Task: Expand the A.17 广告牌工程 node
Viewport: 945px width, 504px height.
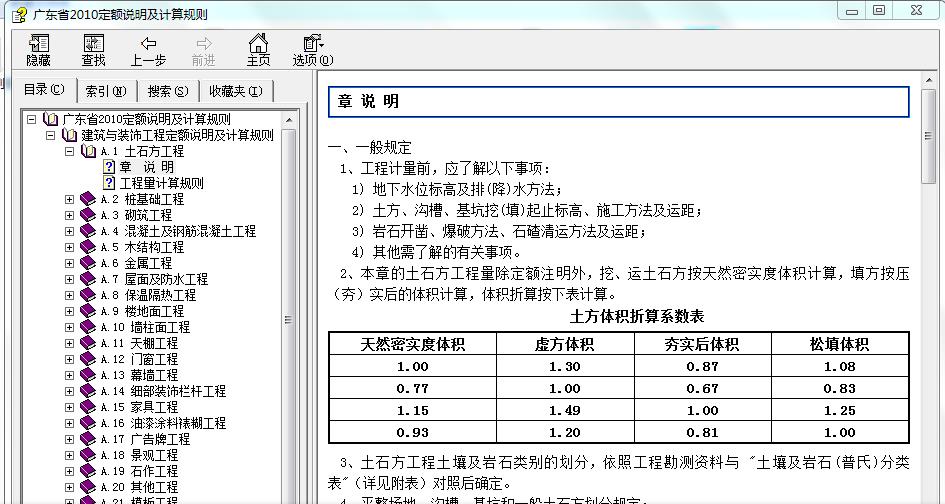Action: pyautogui.click(x=69, y=439)
